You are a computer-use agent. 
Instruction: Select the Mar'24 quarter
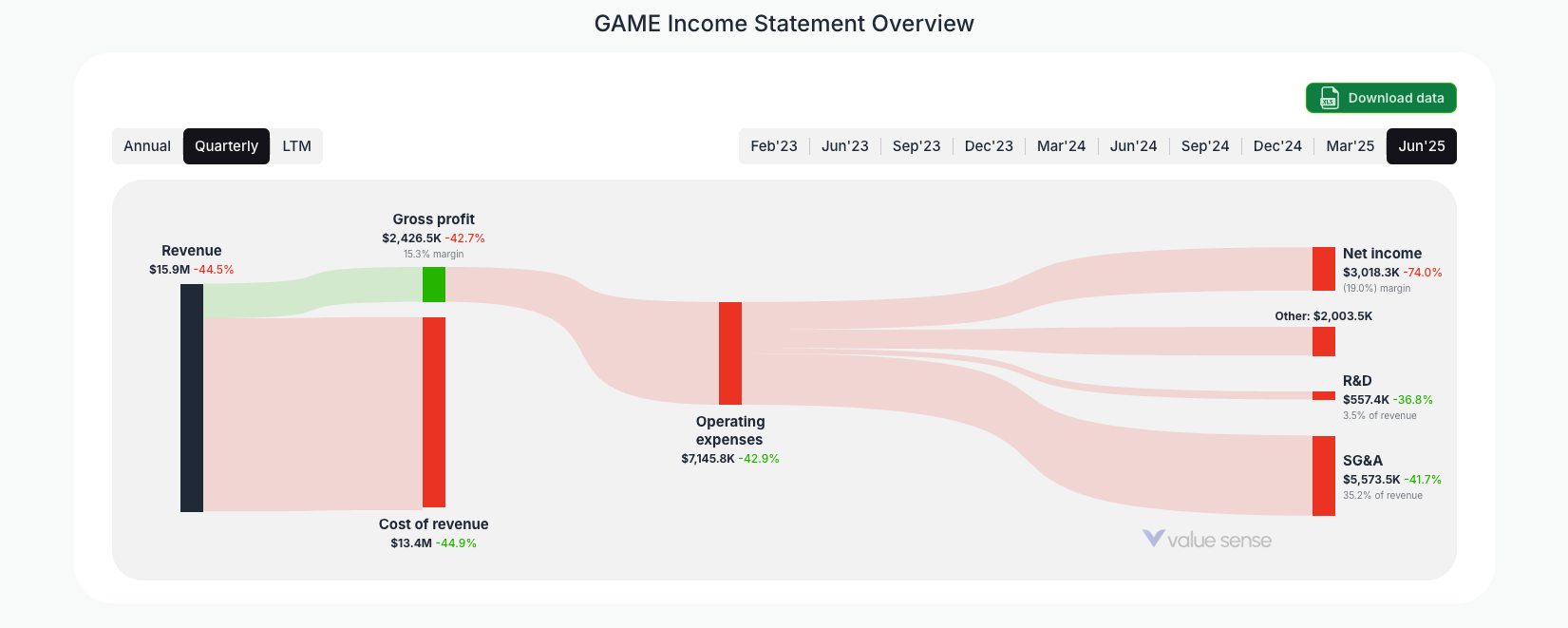point(1061,145)
